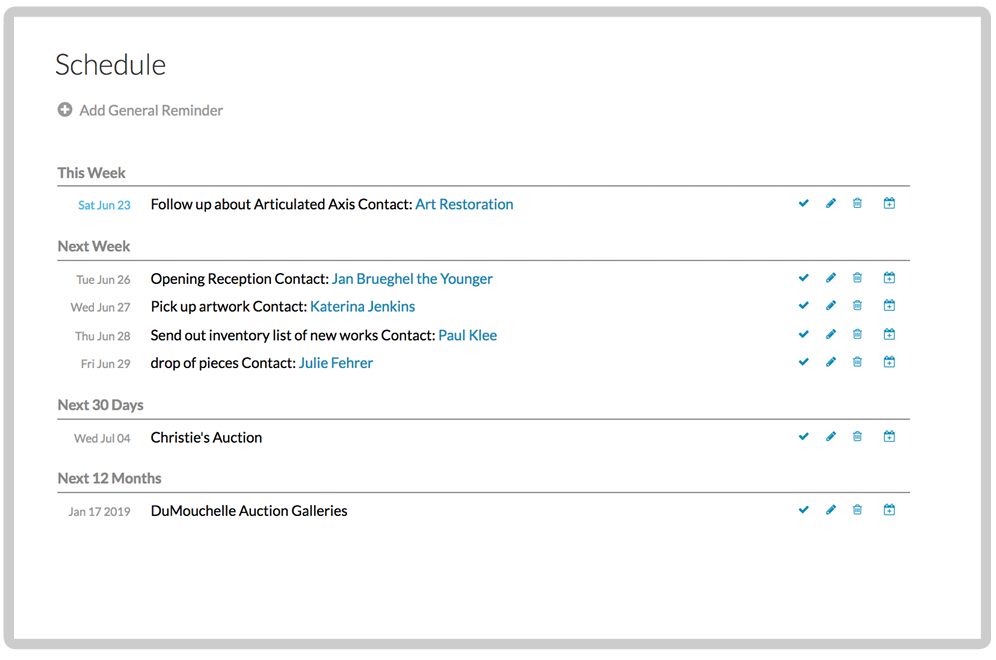Open the Art Restoration contact
This screenshot has height=660, width=996.
tap(463, 204)
